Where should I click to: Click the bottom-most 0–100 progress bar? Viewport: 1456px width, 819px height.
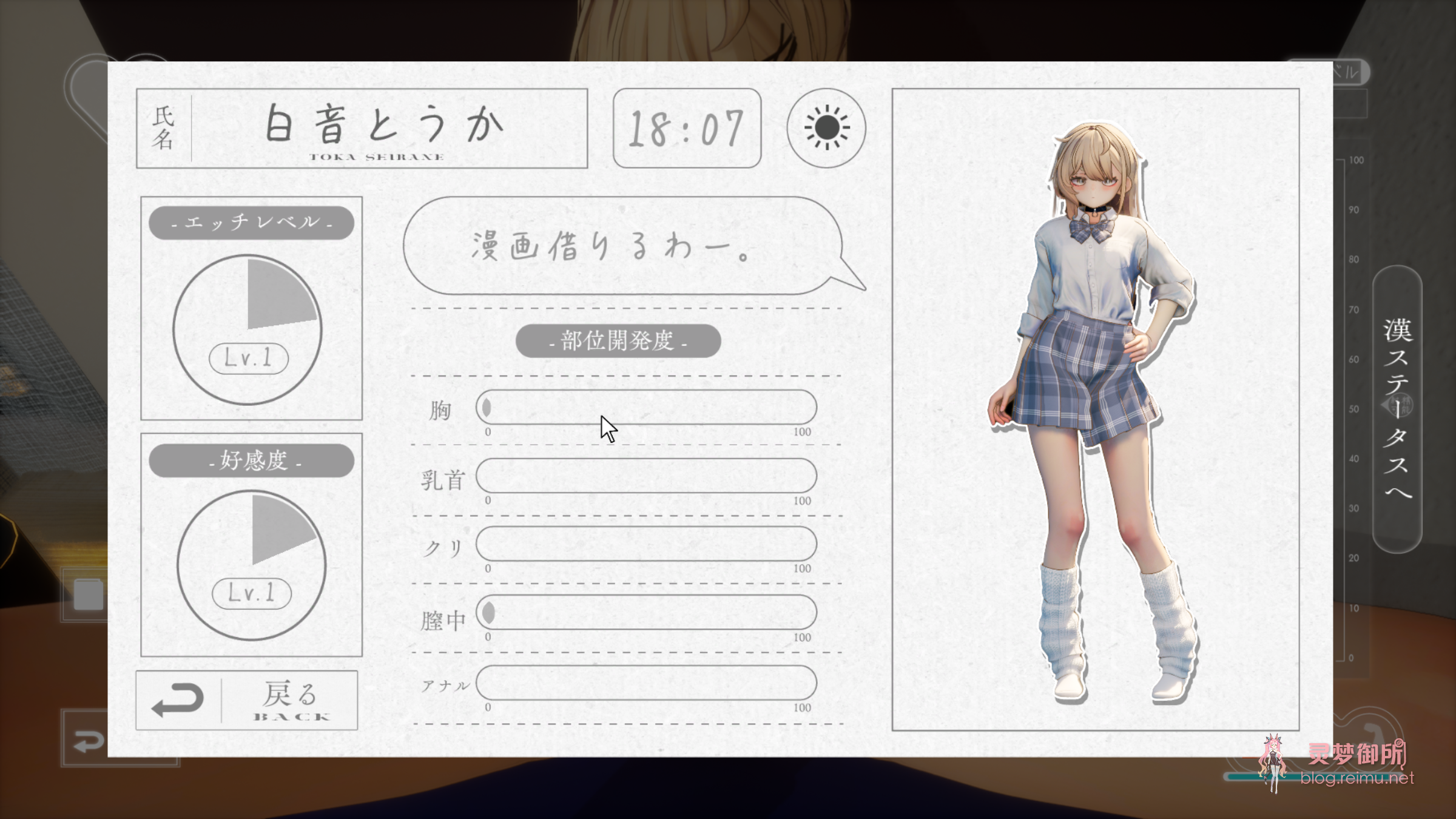click(x=646, y=682)
